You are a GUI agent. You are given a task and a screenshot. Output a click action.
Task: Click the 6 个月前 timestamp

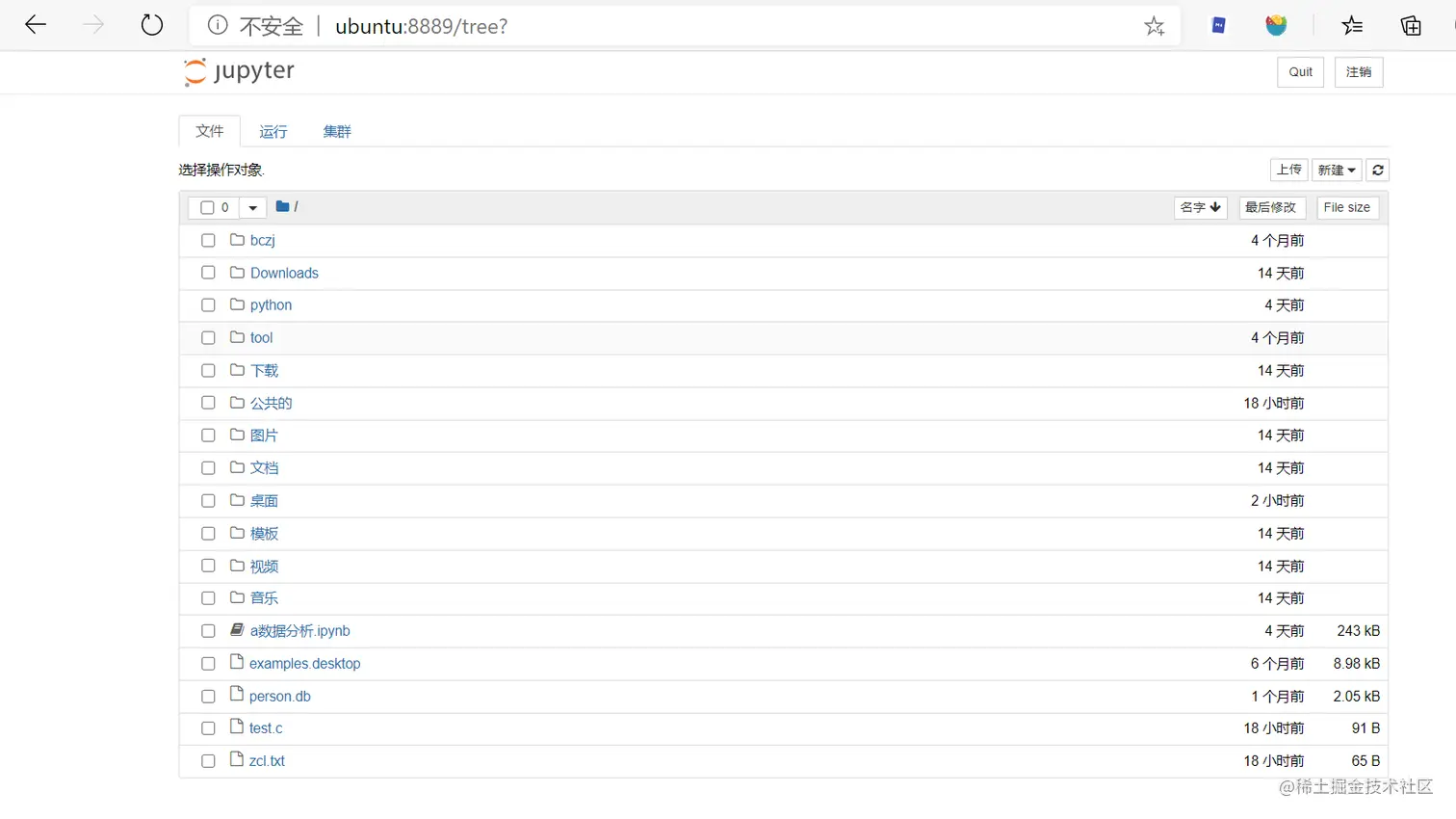coord(1278,663)
